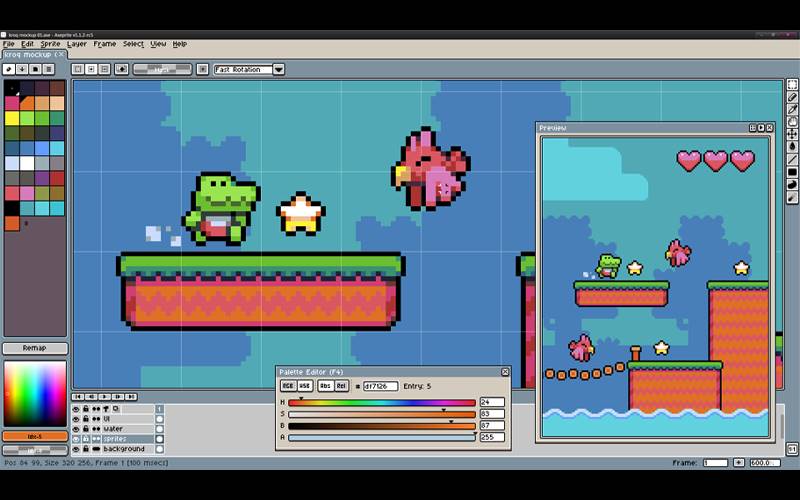Click the Remap button
Image resolution: width=800 pixels, height=500 pixels.
[35, 348]
